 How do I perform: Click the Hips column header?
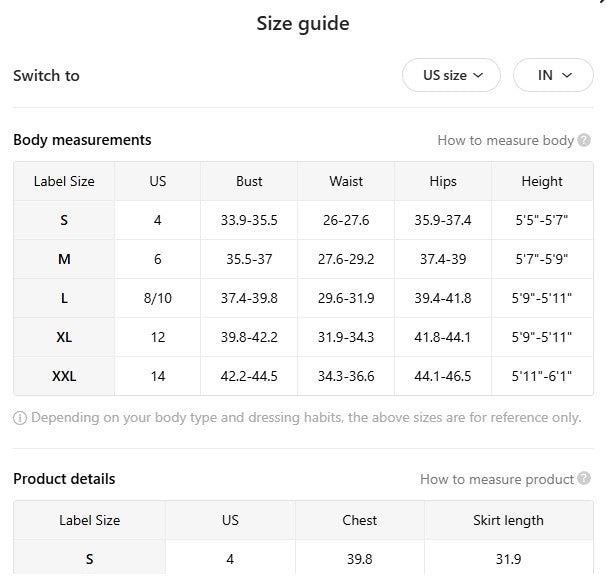(x=443, y=182)
